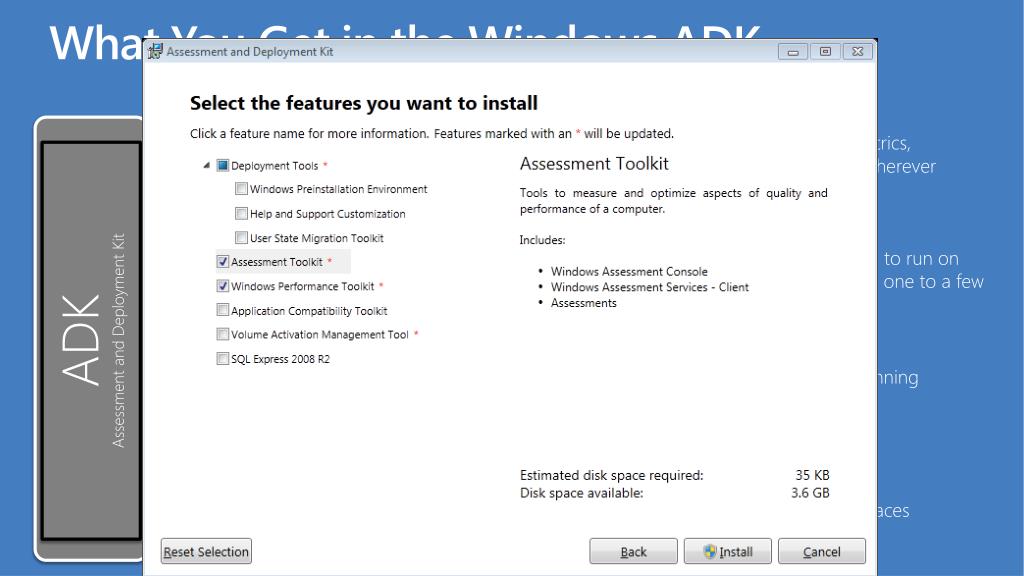
Task: Select Application Compatibility Toolkit feature name
Action: (x=309, y=311)
